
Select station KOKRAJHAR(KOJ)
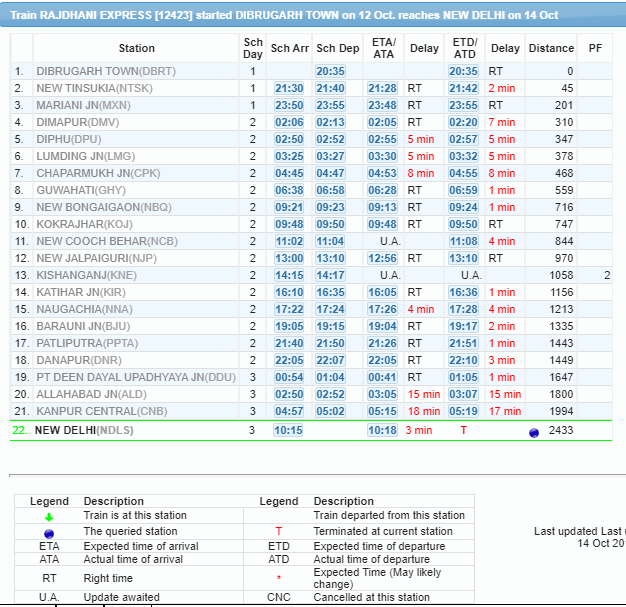85,224
